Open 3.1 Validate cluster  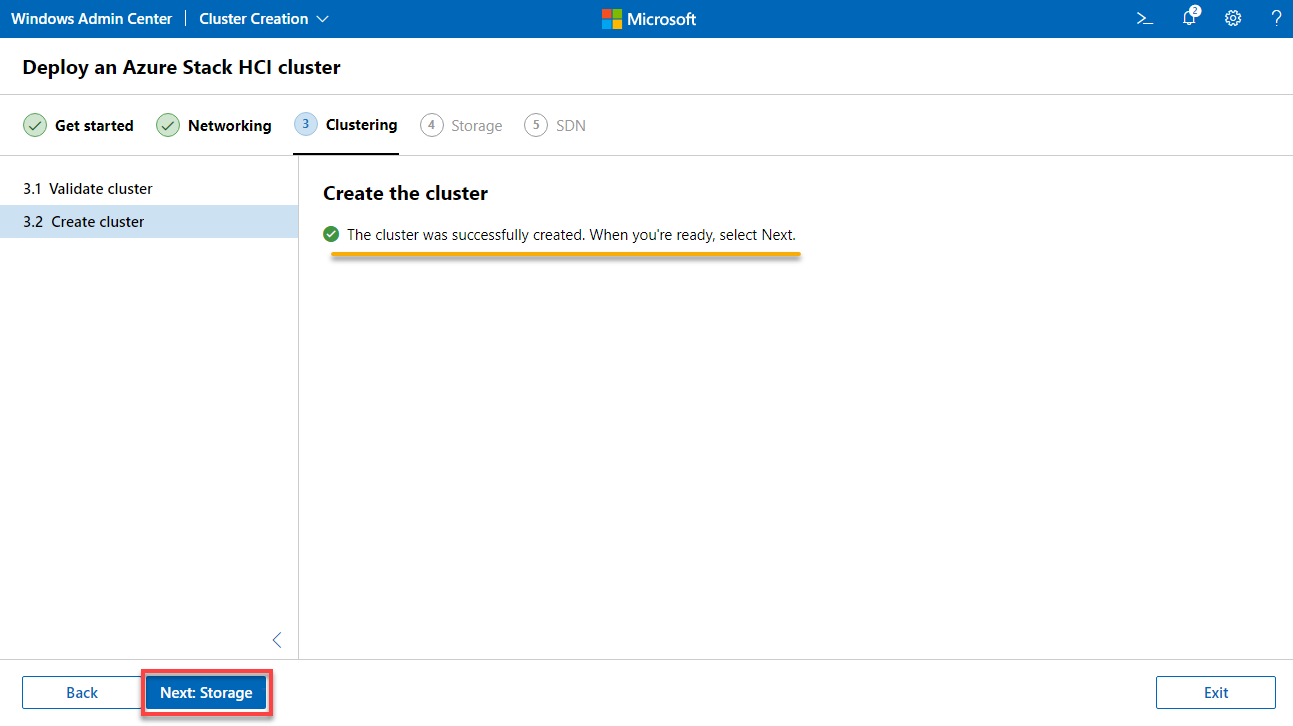pos(149,189)
